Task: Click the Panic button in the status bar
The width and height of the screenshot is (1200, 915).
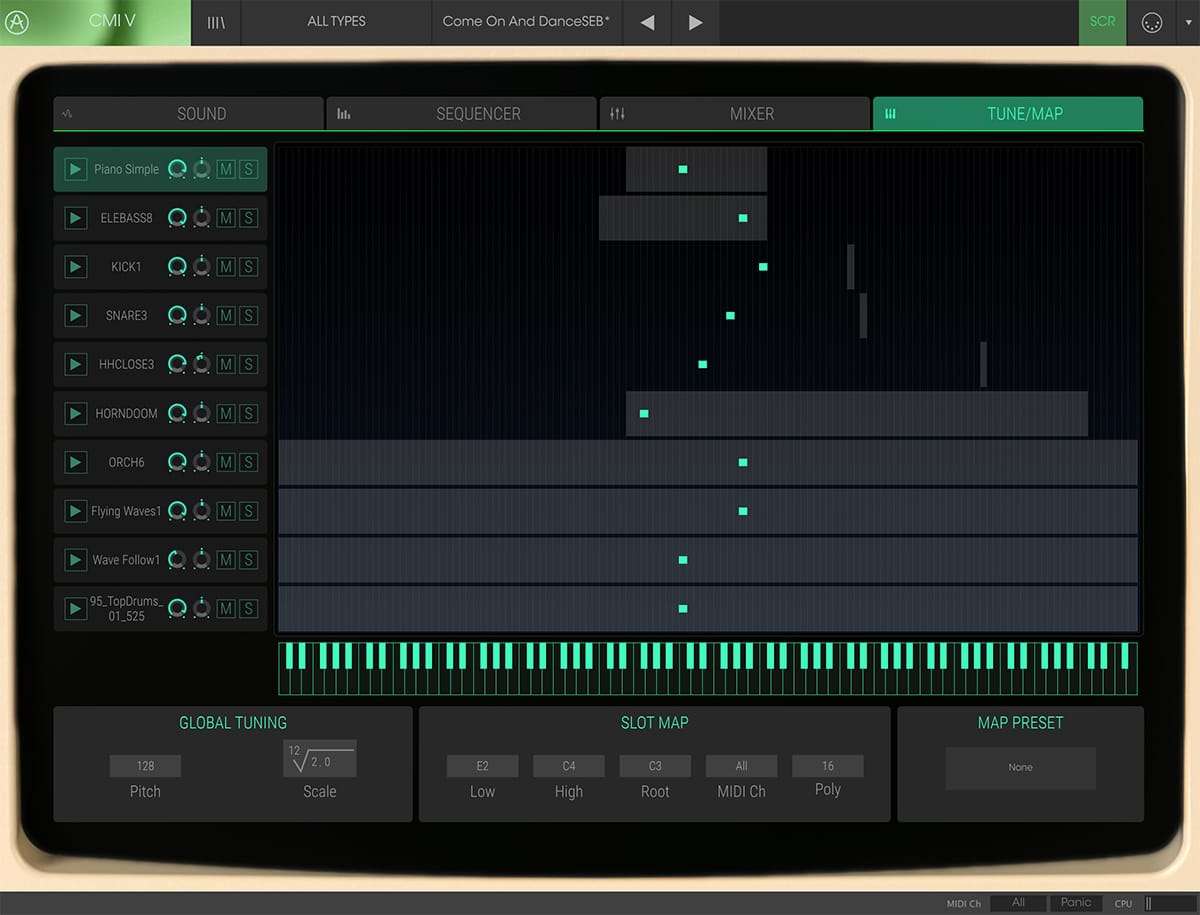Action: tap(1076, 903)
